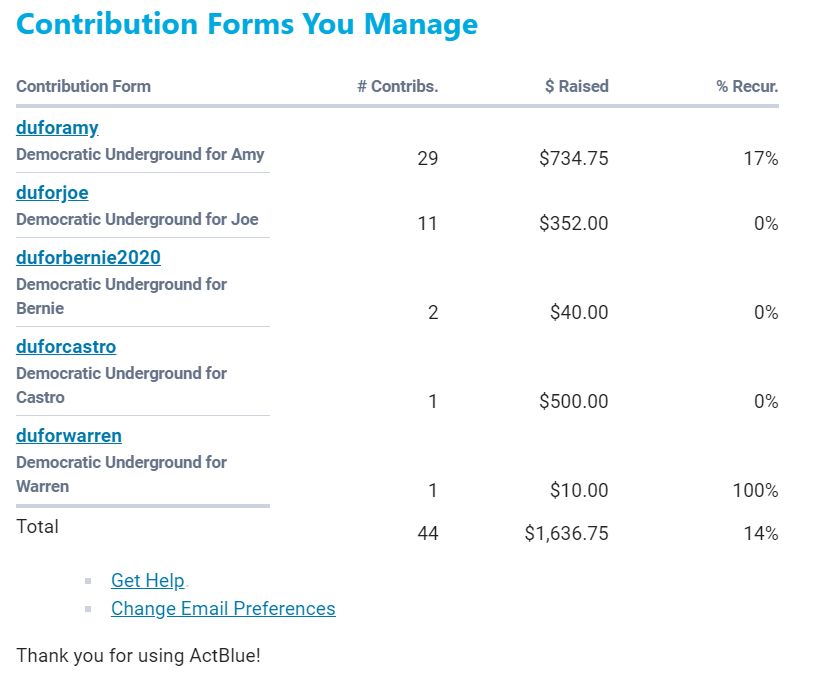Viewport: 815px width, 681px height.
Task: Open the duforamy contribution form link
Action: click(x=57, y=128)
